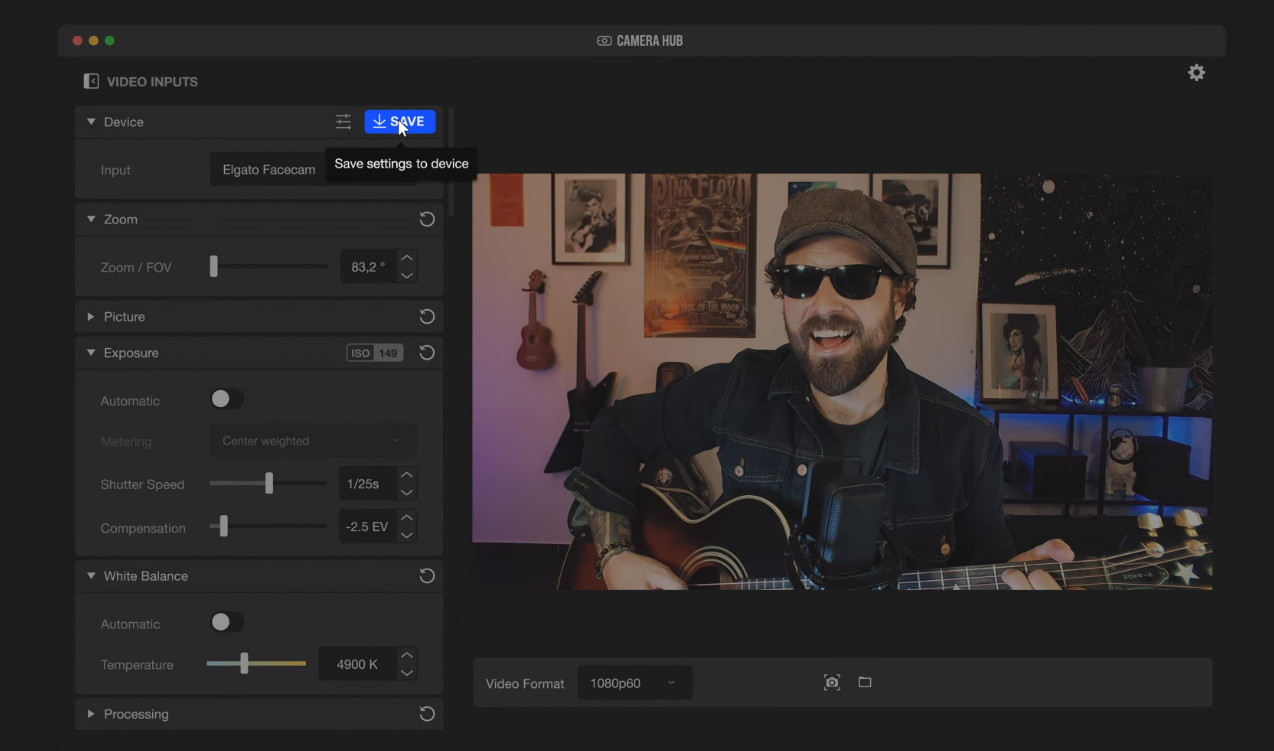Toggle Automatic exposure switch

pos(227,400)
